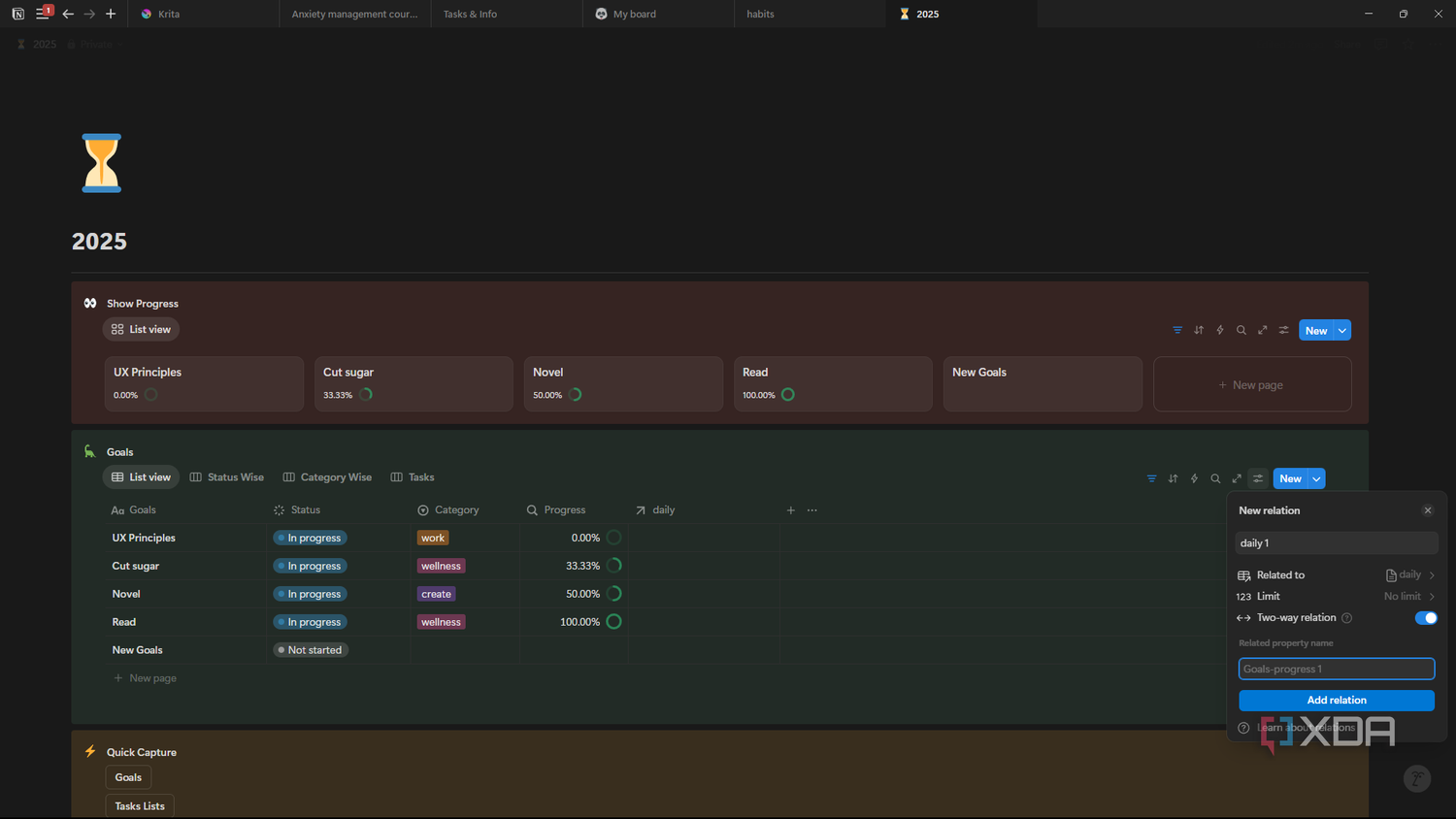Switch to the My board tab
The height and width of the screenshot is (819, 1456).
point(658,14)
